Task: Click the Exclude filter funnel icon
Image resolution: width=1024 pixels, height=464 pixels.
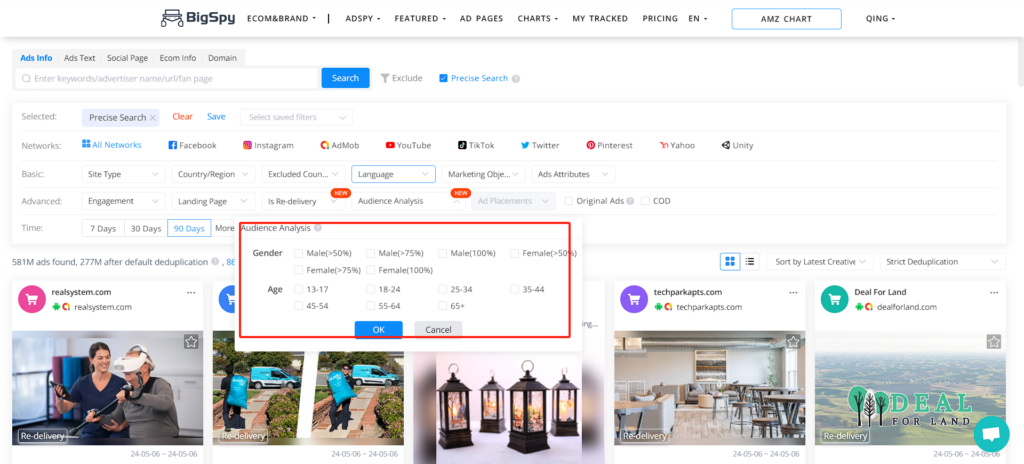Action: point(385,78)
